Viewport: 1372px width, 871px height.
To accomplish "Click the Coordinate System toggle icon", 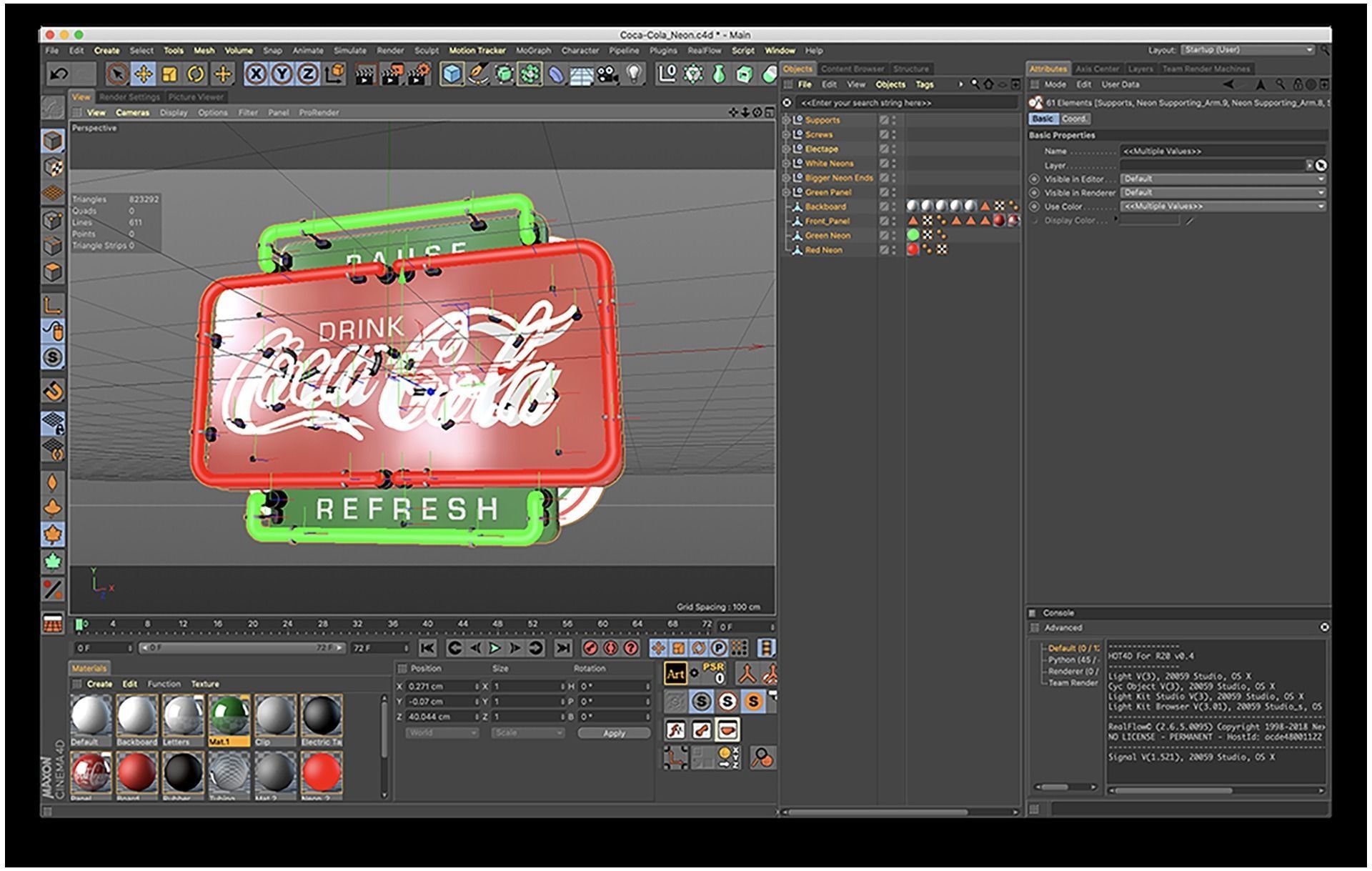I will point(334,74).
